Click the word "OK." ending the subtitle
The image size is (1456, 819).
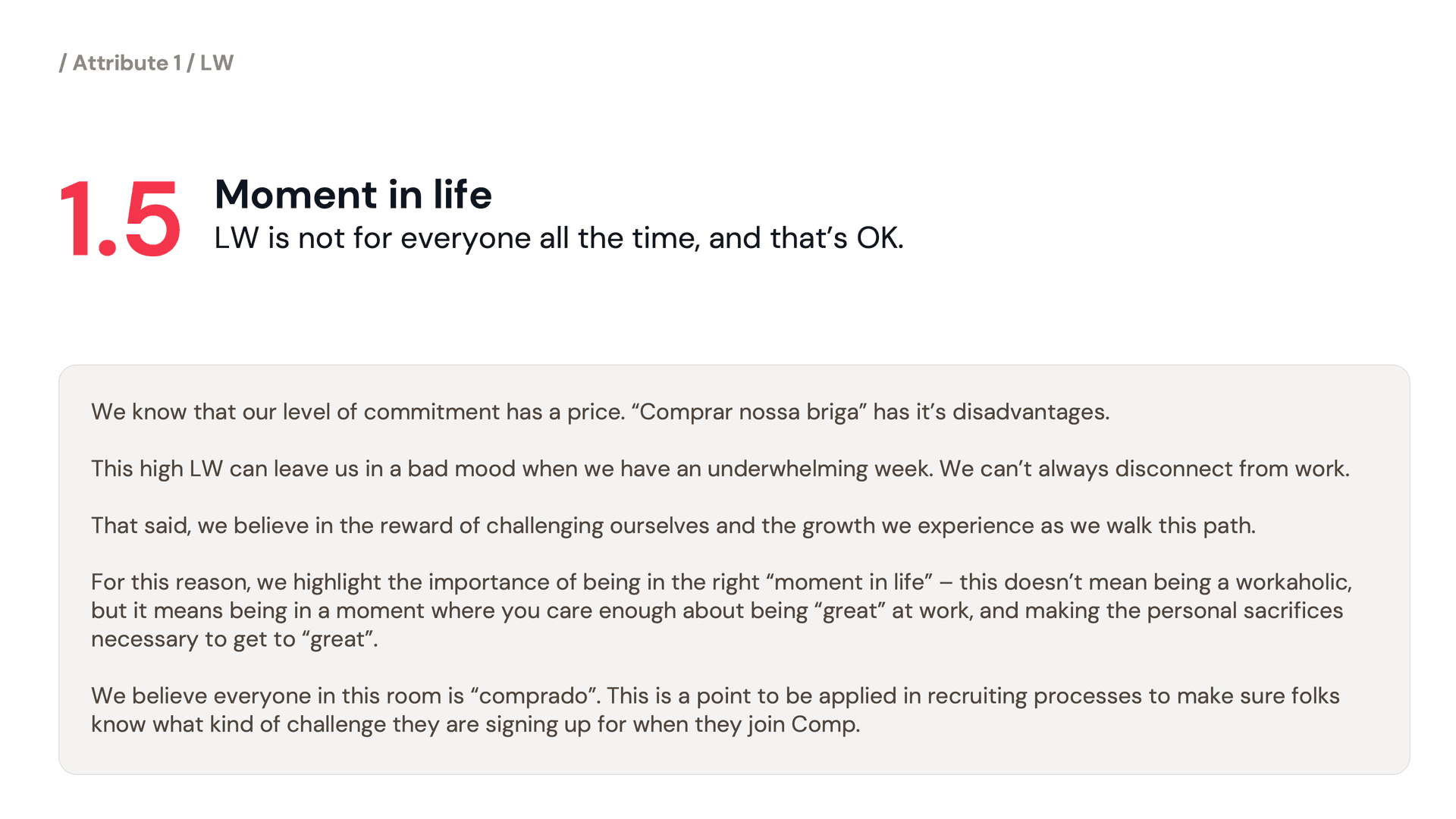880,238
